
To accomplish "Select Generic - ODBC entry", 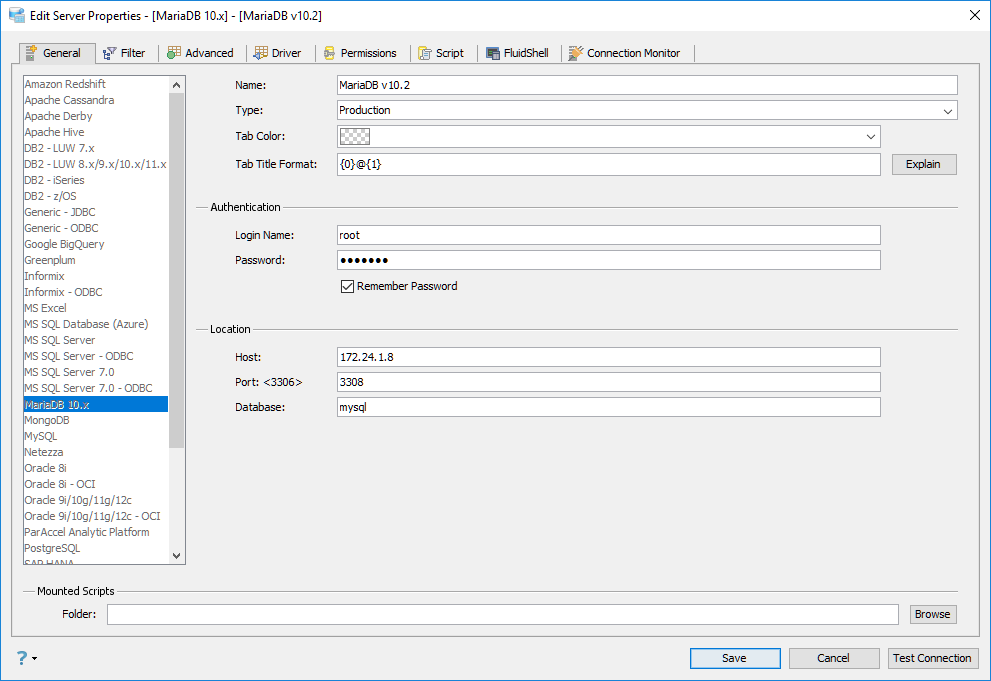I will pyautogui.click(x=96, y=228).
